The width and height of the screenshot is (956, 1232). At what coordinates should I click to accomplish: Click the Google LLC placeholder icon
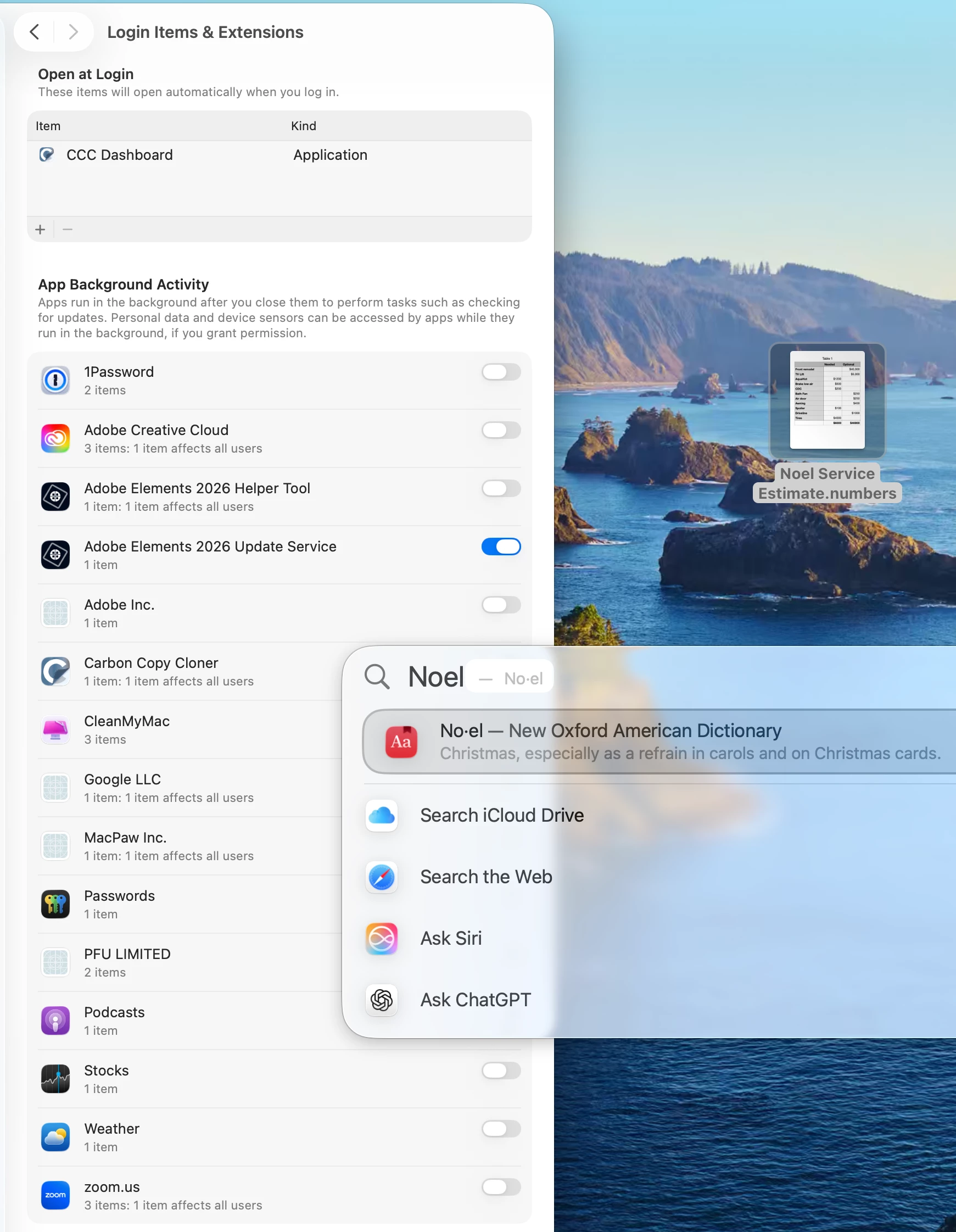[x=55, y=788]
